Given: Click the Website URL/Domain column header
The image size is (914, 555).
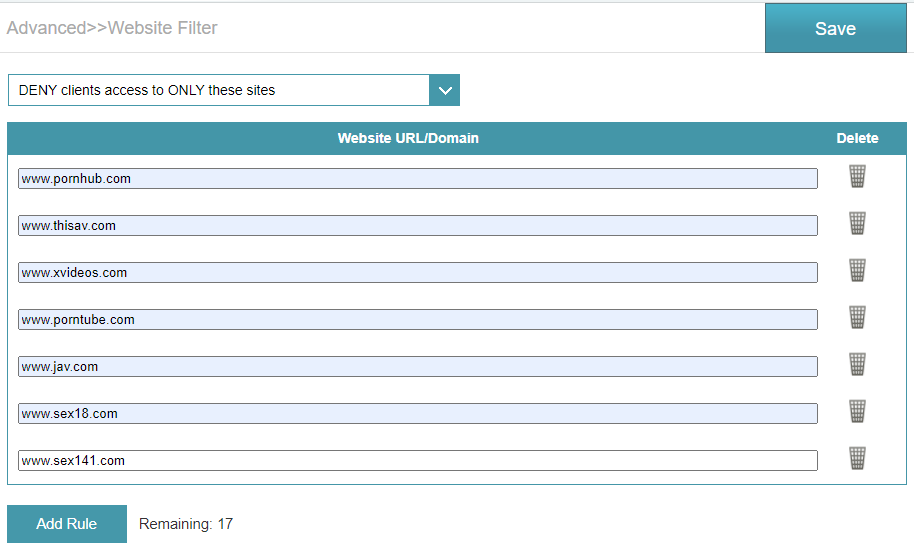Looking at the screenshot, I should pyautogui.click(x=408, y=138).
